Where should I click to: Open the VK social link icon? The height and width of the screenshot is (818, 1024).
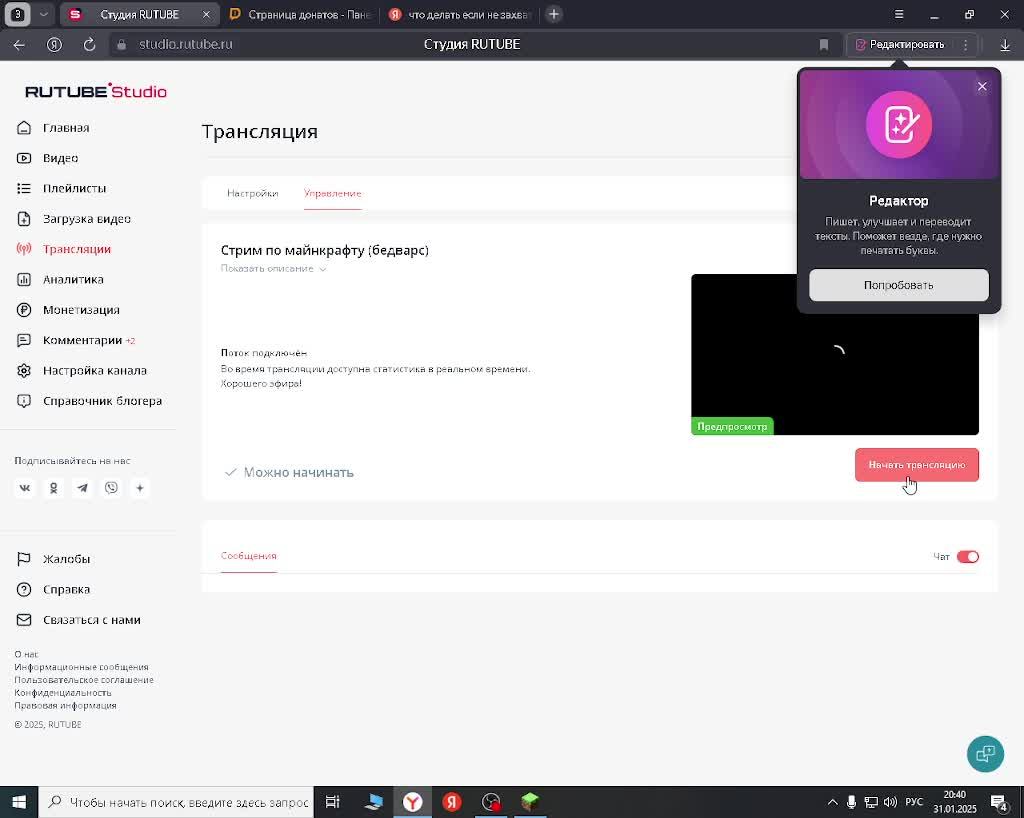(x=25, y=488)
